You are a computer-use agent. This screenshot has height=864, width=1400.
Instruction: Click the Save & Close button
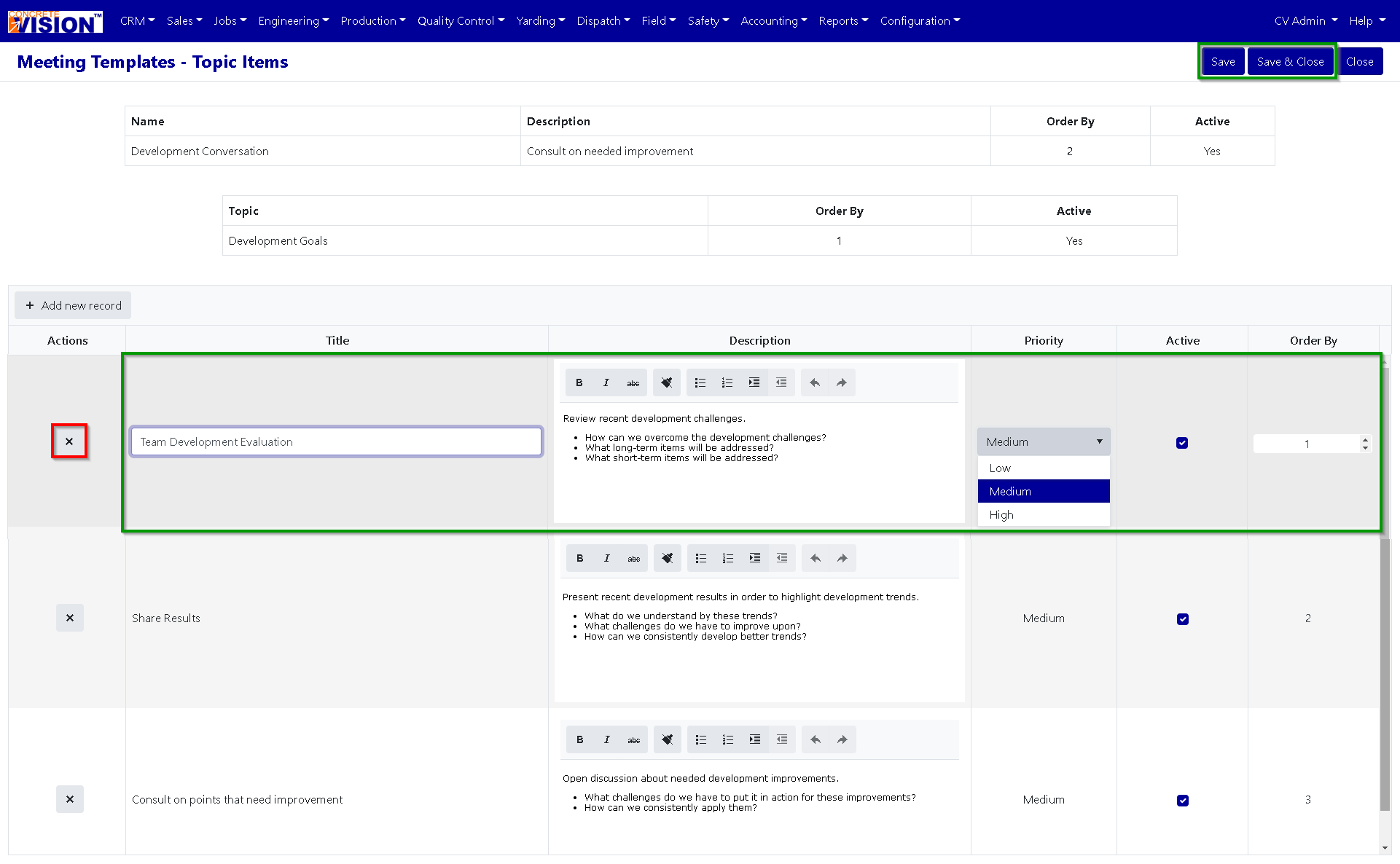pyautogui.click(x=1290, y=61)
